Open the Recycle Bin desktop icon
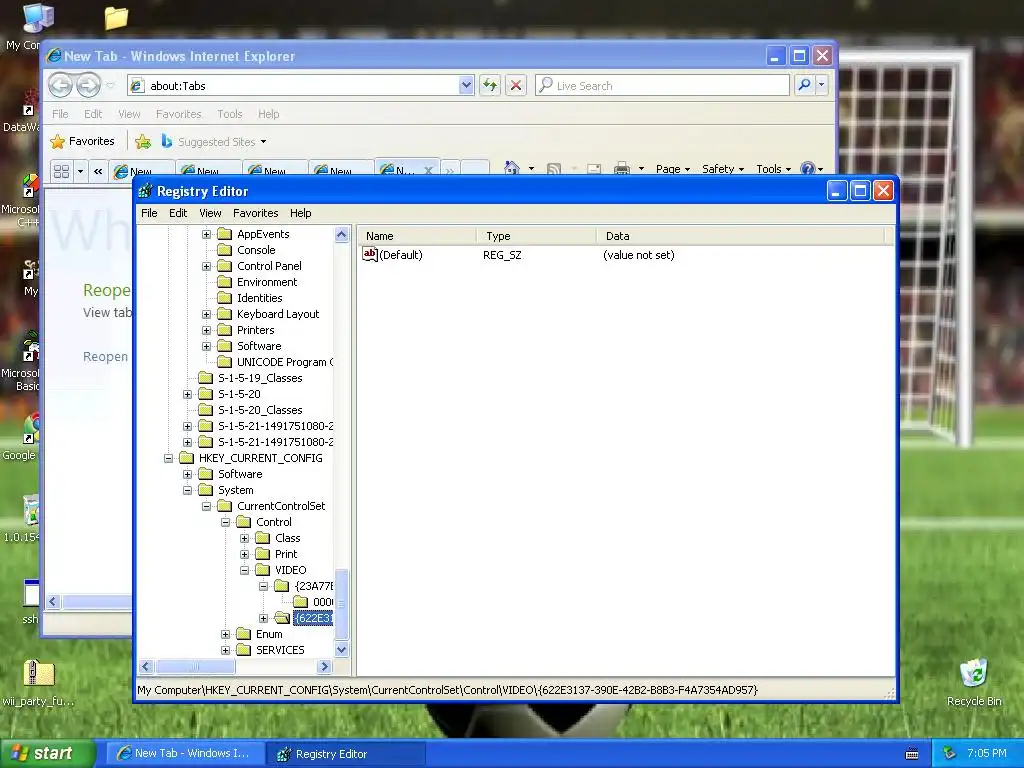 click(974, 683)
